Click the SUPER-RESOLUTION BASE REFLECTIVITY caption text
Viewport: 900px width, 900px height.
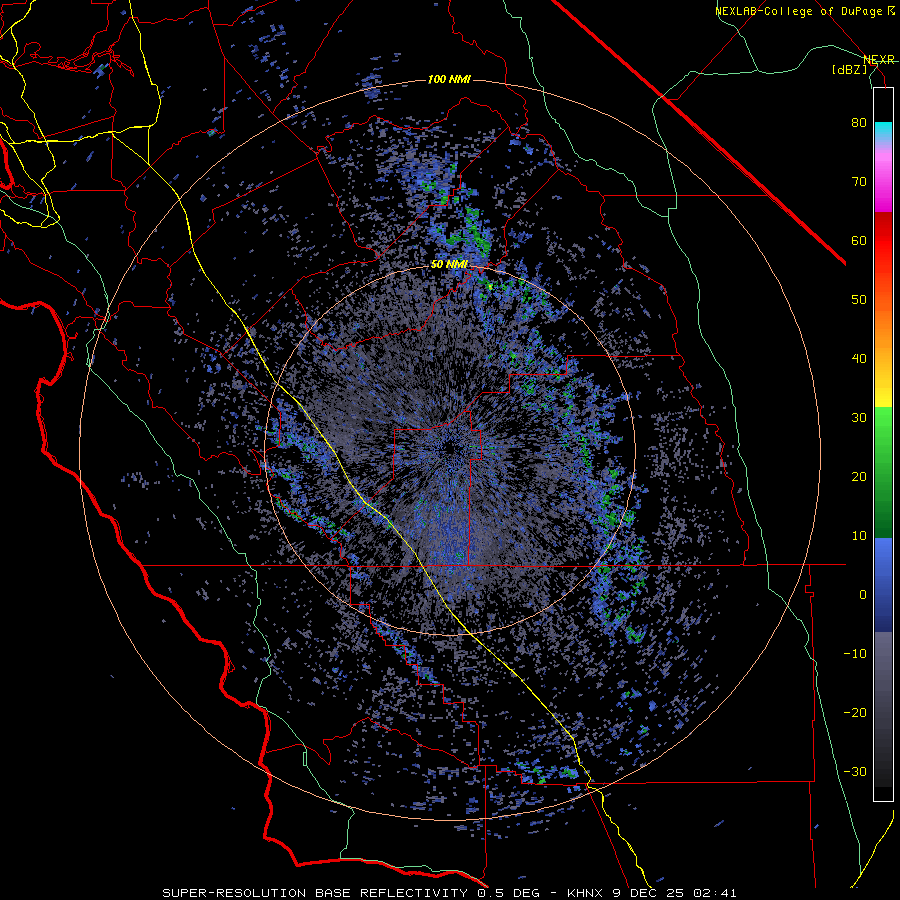pyautogui.click(x=313, y=893)
